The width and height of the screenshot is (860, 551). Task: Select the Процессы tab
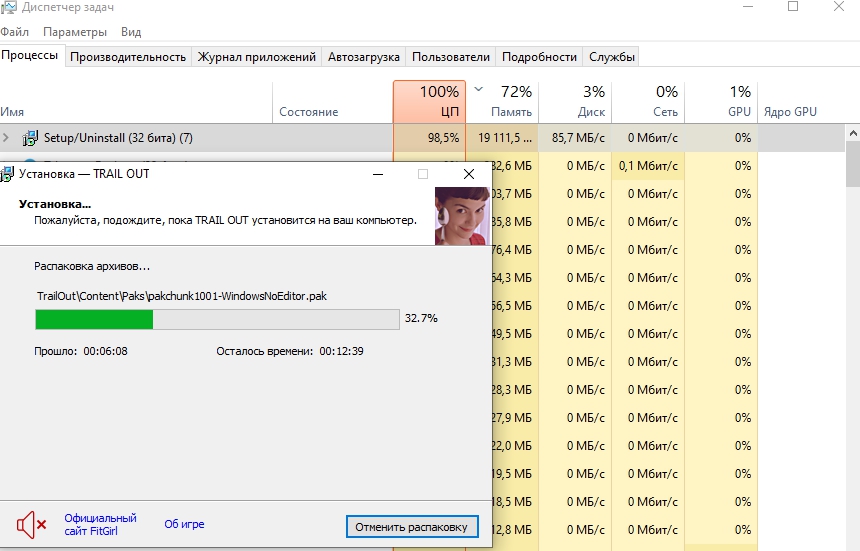coord(30,55)
